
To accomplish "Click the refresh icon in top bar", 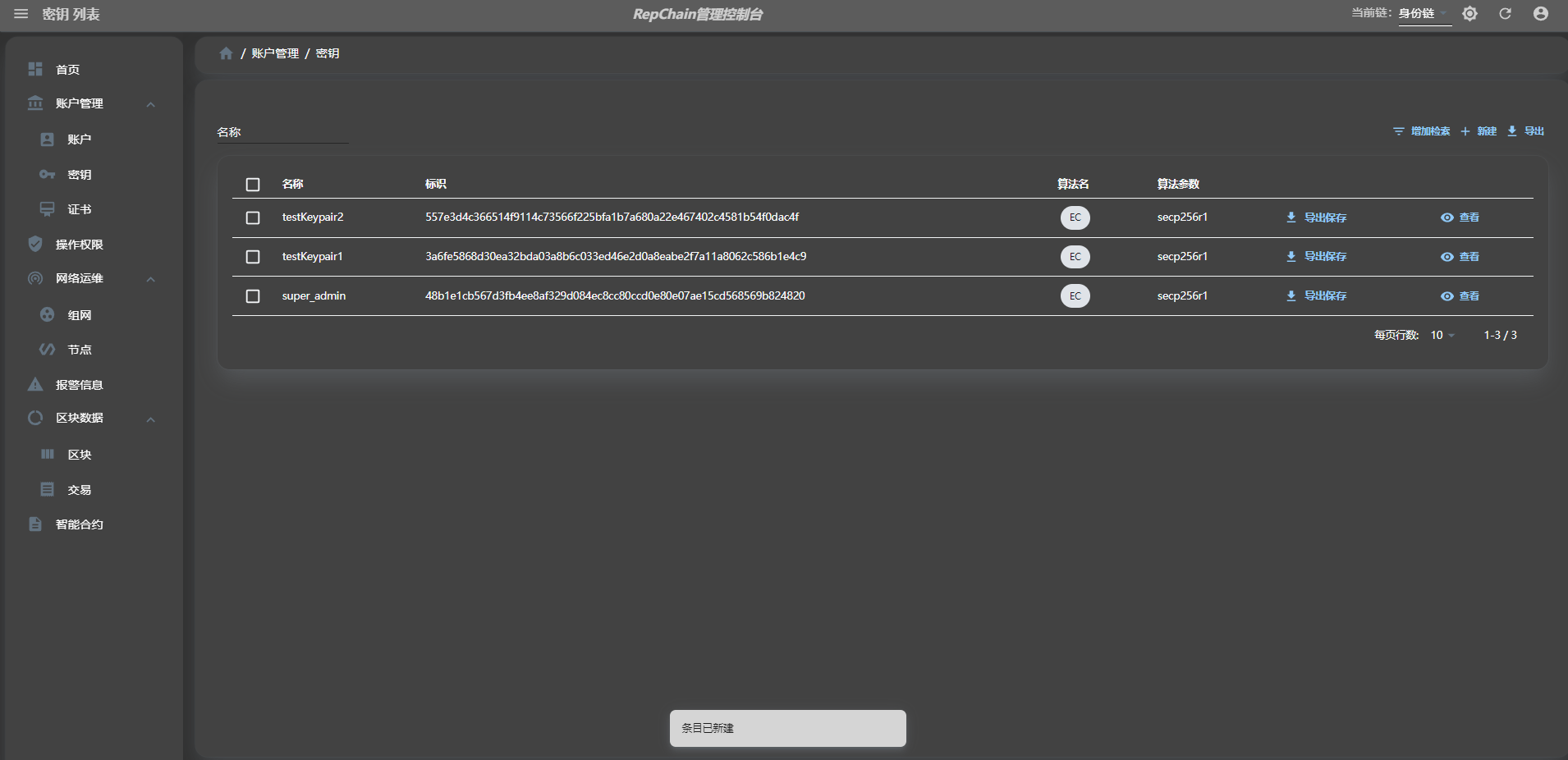I will [x=1505, y=14].
